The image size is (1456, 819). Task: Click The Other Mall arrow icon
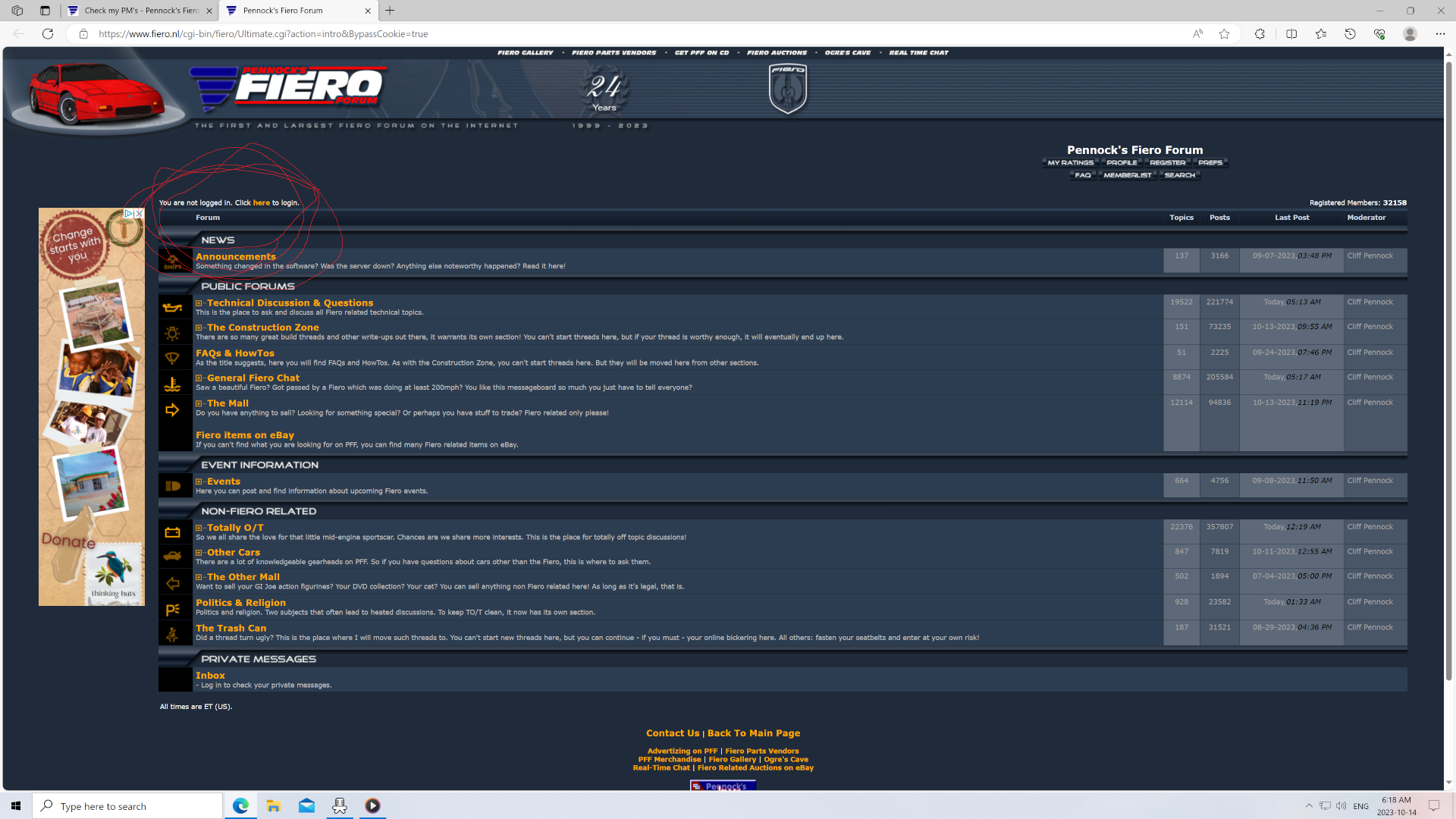[173, 582]
